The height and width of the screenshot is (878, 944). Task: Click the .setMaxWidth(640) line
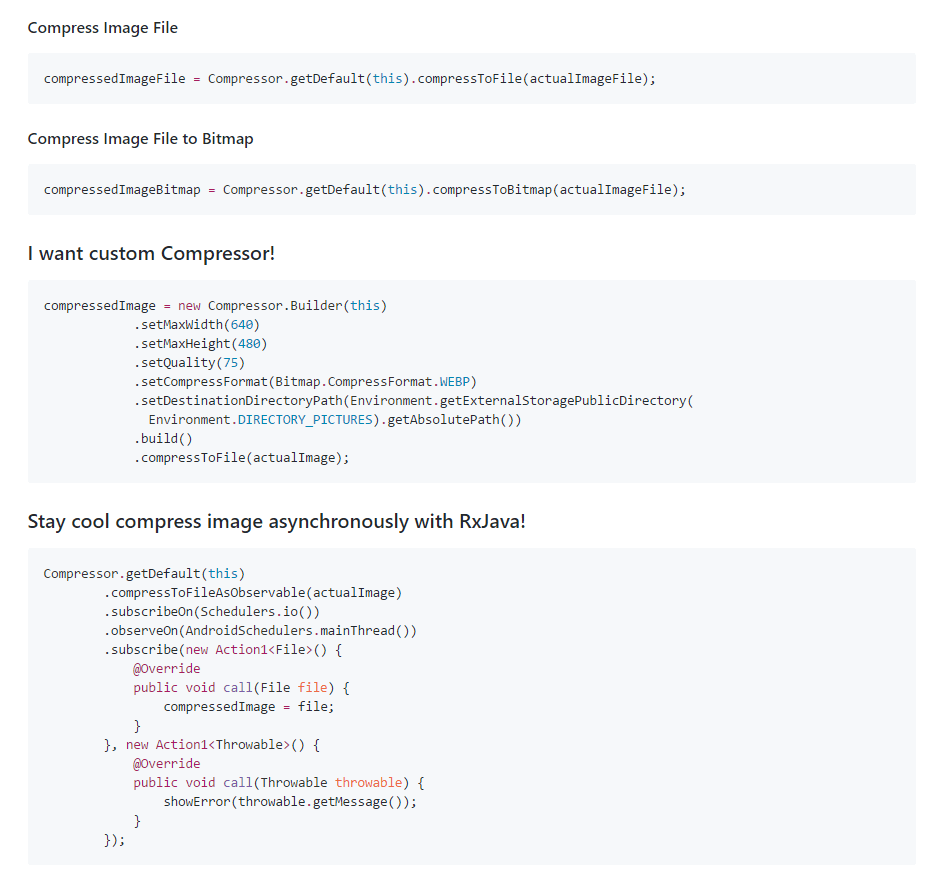[197, 324]
